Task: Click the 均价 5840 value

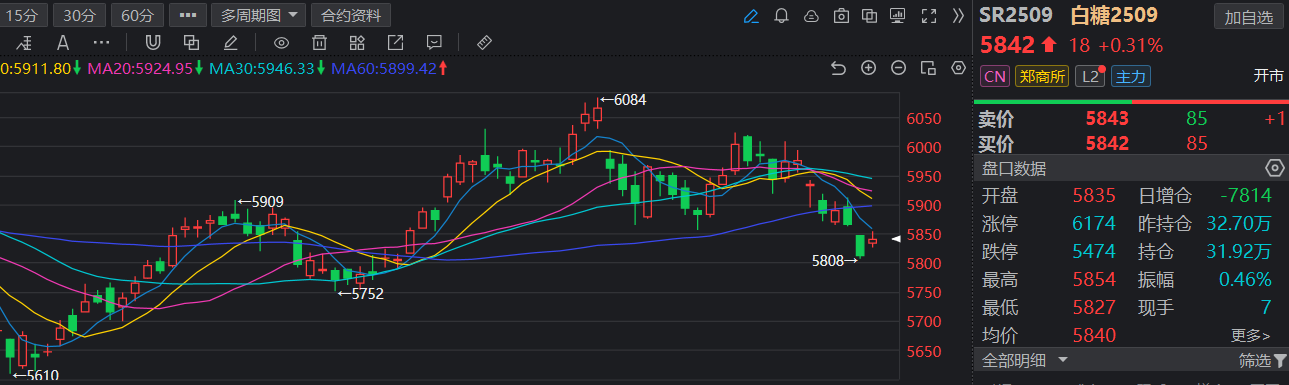Action: (1095, 336)
